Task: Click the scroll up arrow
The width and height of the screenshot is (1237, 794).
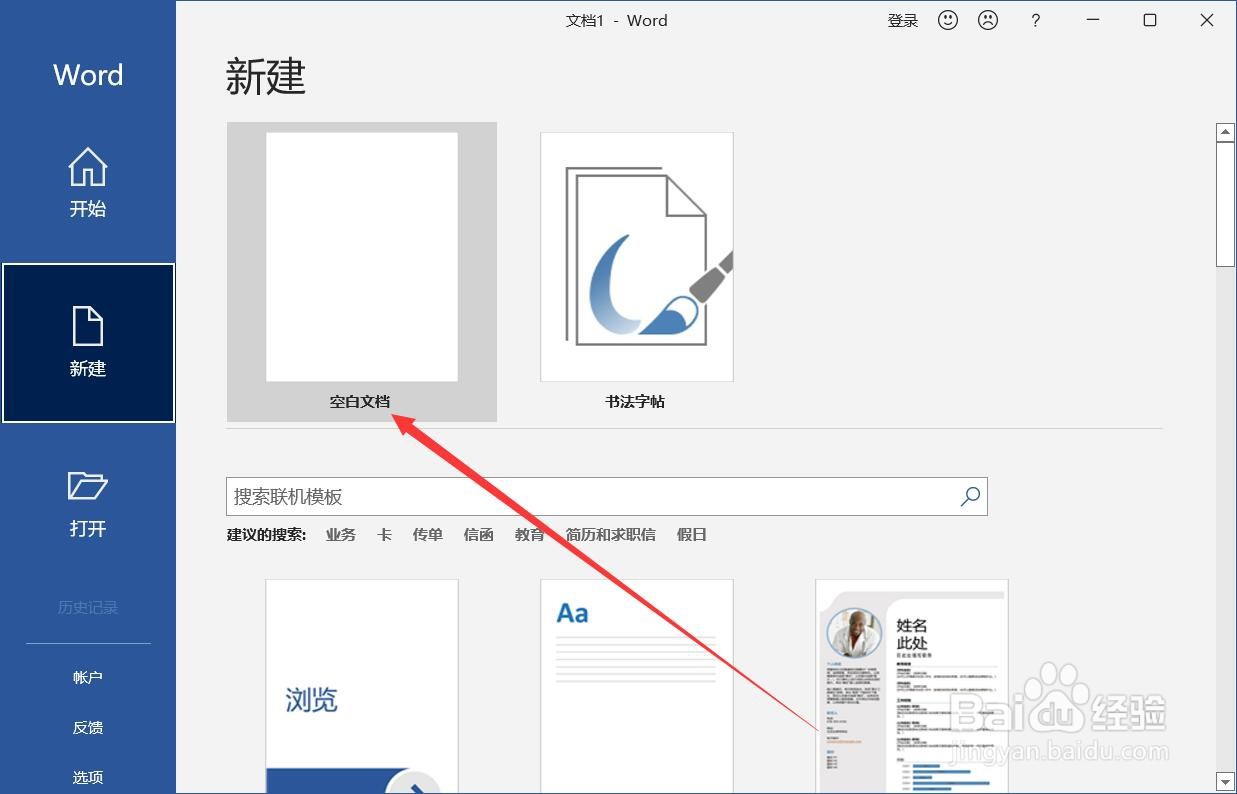Action: 1225,132
